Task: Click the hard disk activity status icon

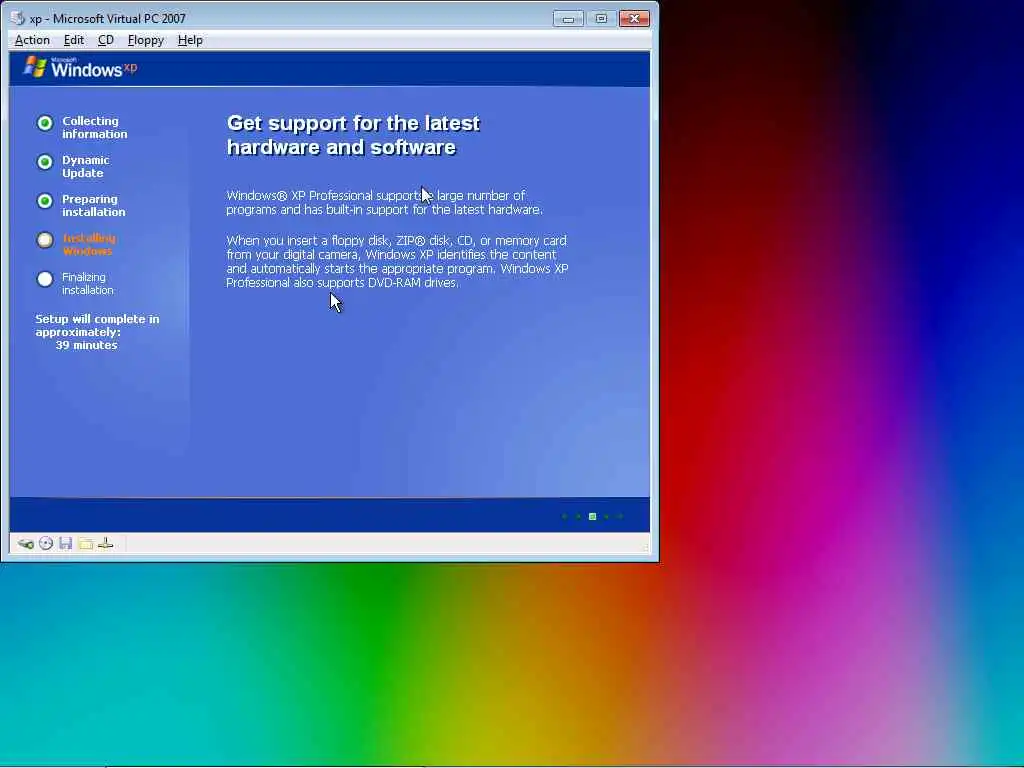Action: 25,543
